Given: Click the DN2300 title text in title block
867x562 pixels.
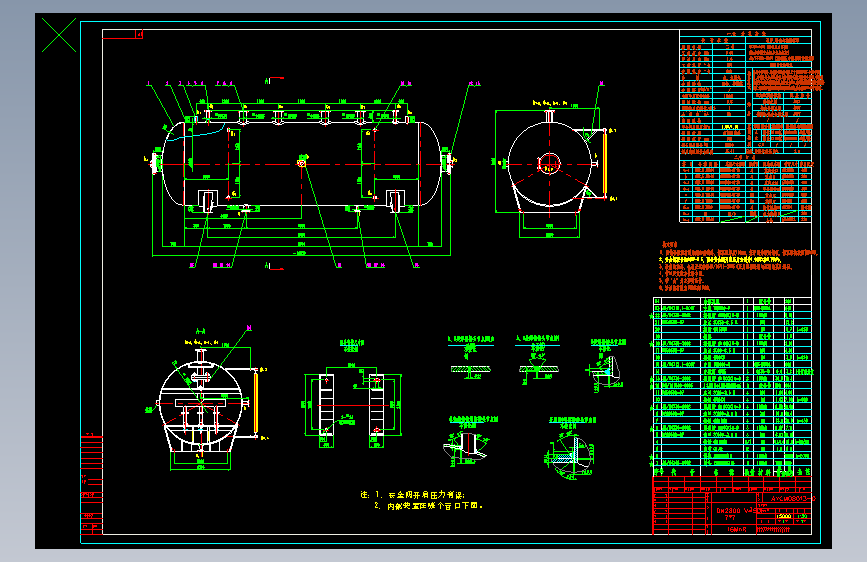Looking at the screenshot, I should [x=728, y=511].
